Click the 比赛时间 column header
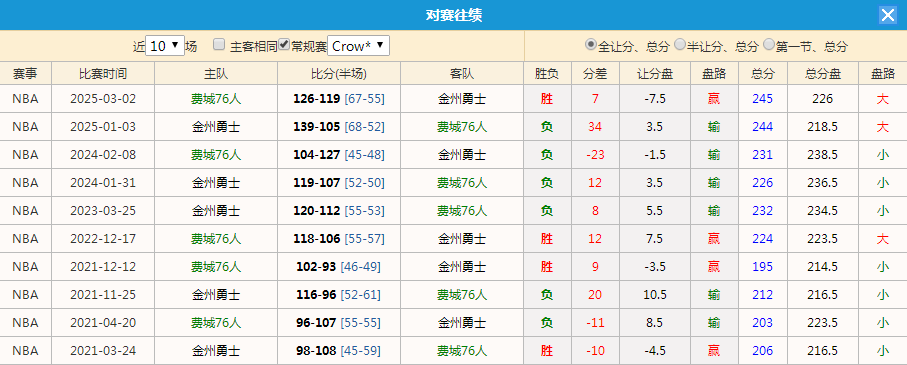 click(103, 73)
